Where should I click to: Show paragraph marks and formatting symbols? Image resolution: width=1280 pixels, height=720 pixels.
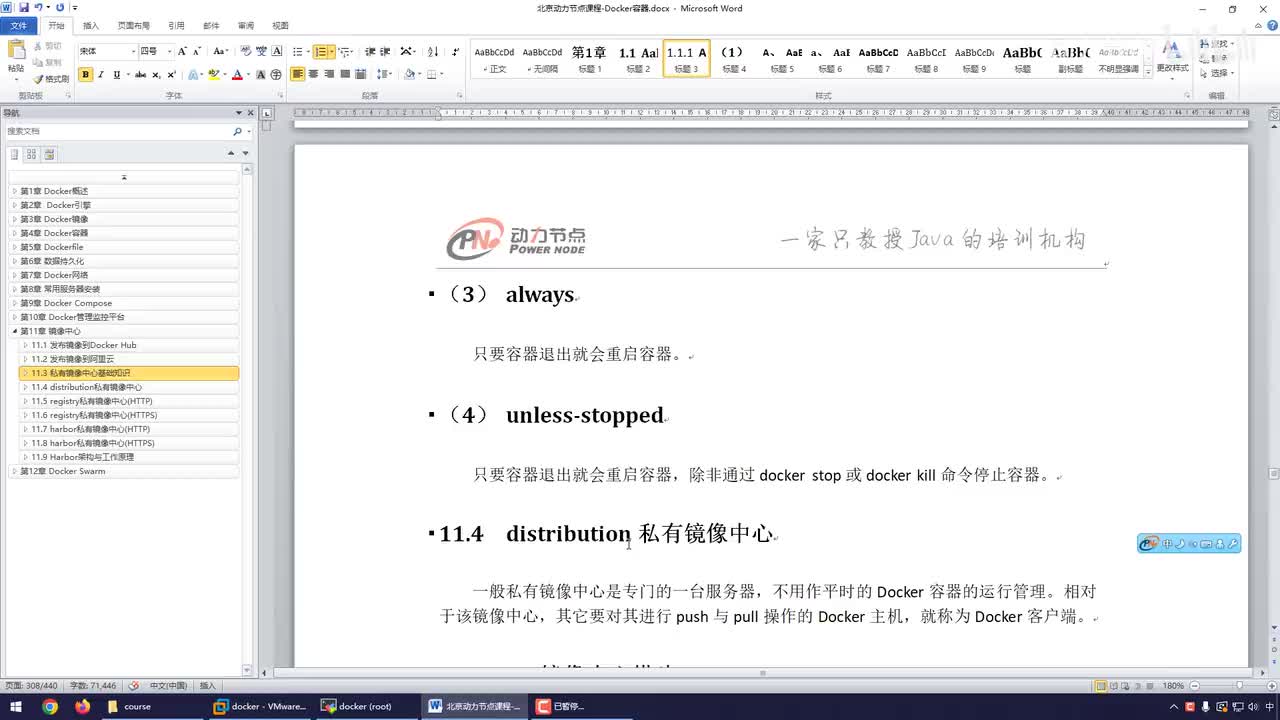coord(456,51)
